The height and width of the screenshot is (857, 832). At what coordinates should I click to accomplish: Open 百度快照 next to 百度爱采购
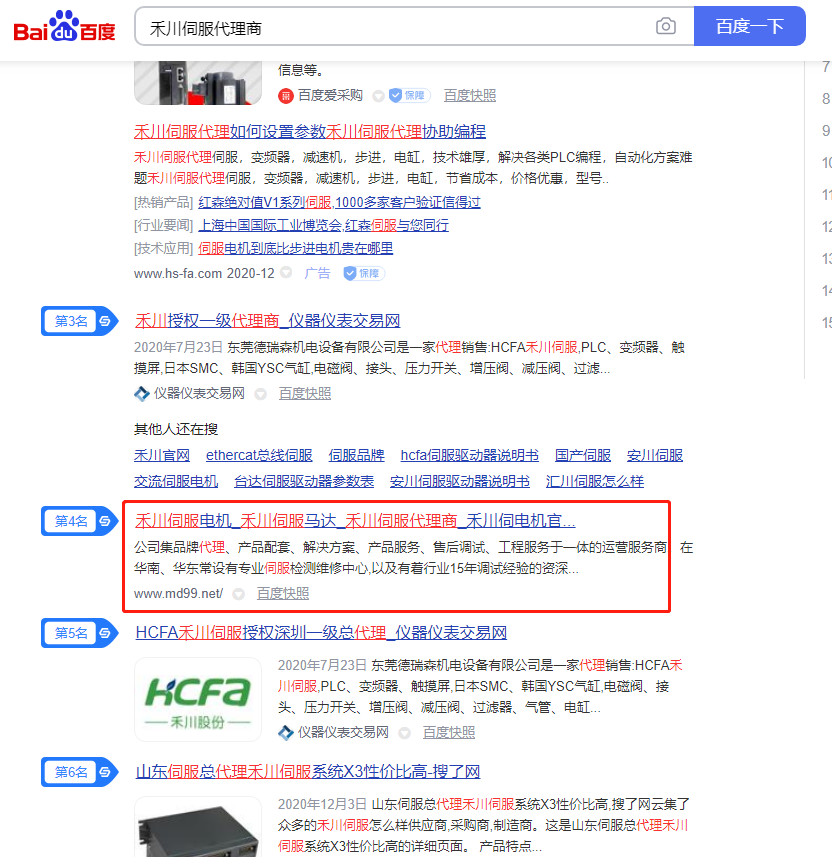(470, 96)
